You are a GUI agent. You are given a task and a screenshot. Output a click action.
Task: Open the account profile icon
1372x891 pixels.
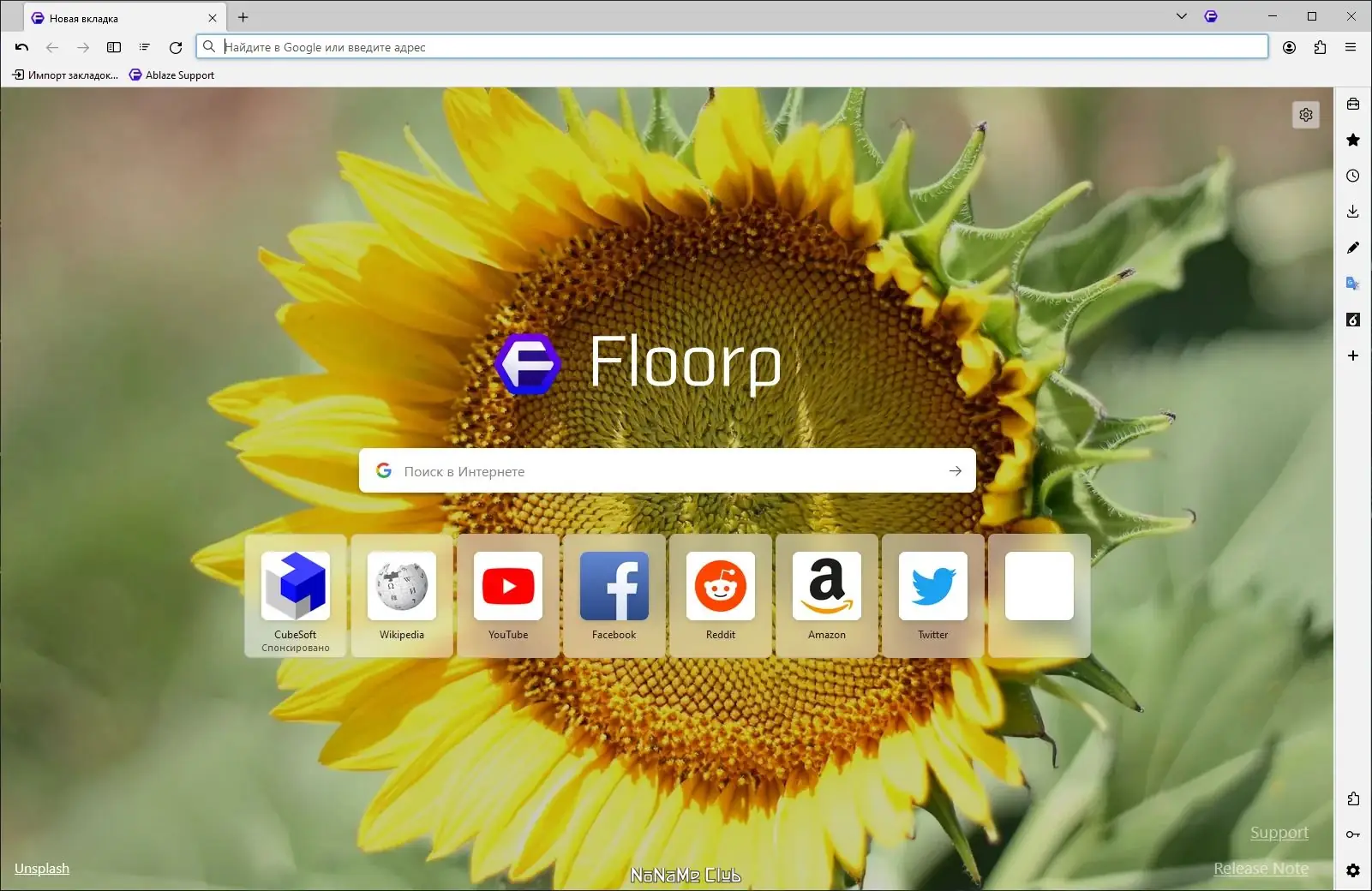(1289, 47)
